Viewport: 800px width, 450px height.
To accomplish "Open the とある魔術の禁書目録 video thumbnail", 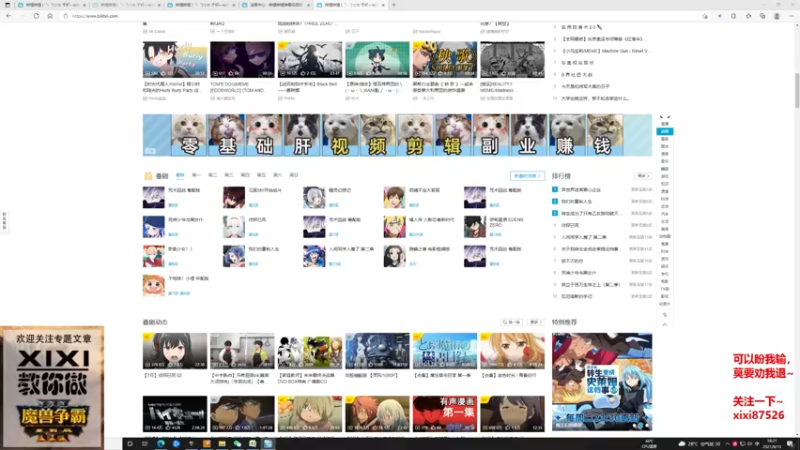I will [x=444, y=351].
